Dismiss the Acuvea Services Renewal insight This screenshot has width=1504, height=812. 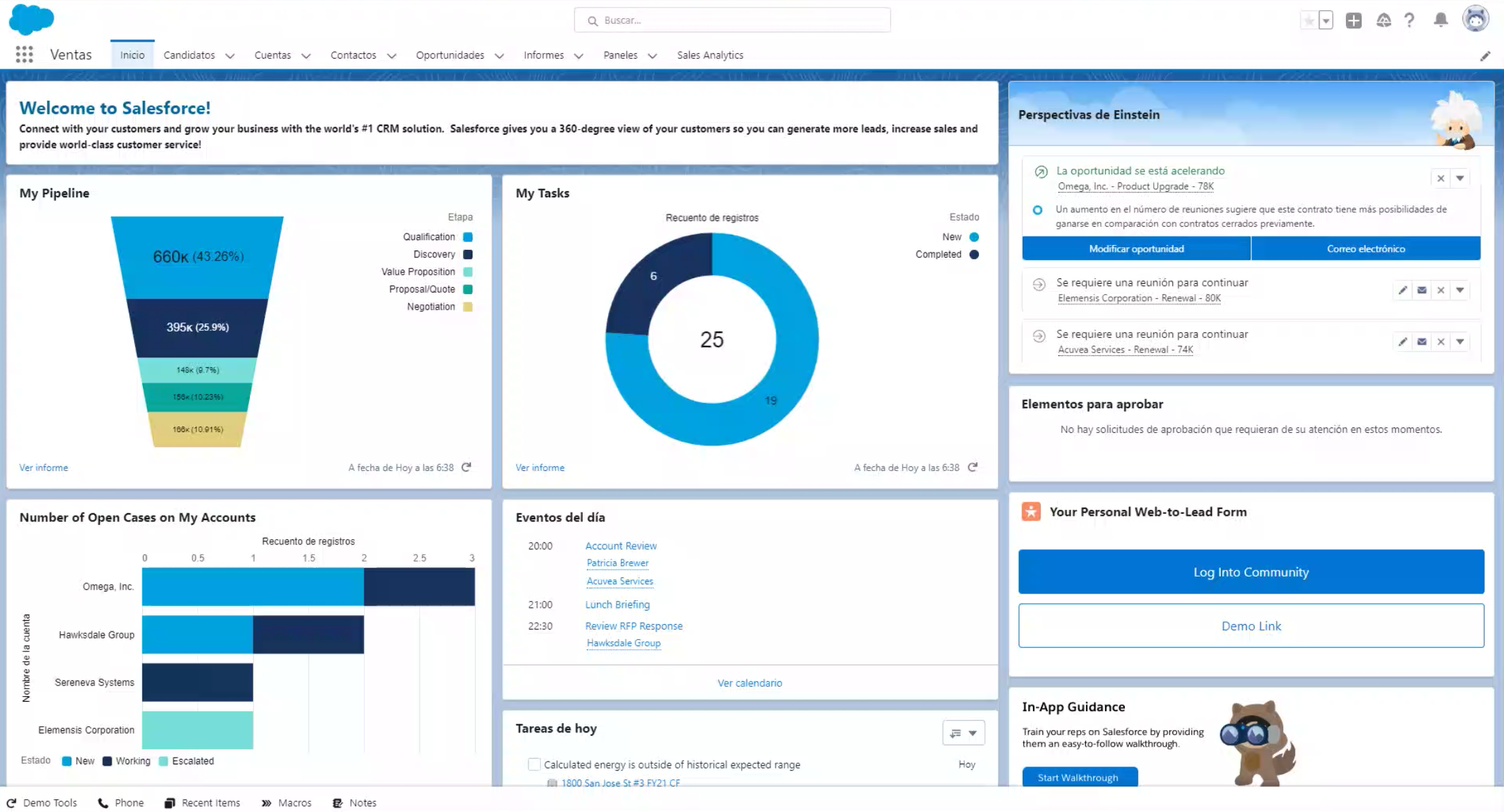point(1441,342)
